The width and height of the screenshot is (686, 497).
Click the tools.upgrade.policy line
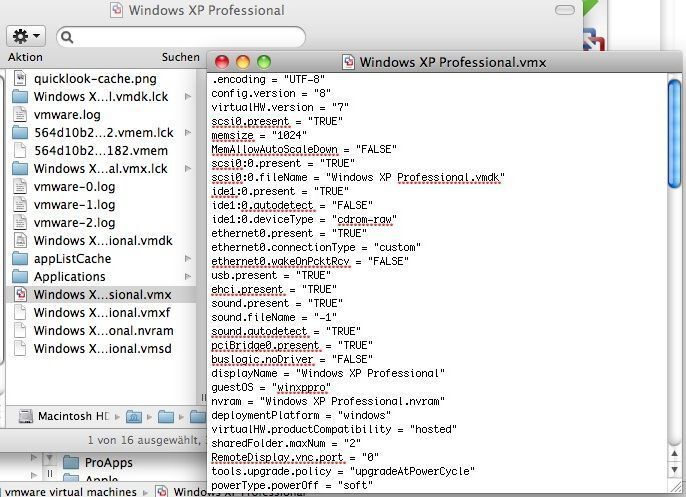(343, 471)
